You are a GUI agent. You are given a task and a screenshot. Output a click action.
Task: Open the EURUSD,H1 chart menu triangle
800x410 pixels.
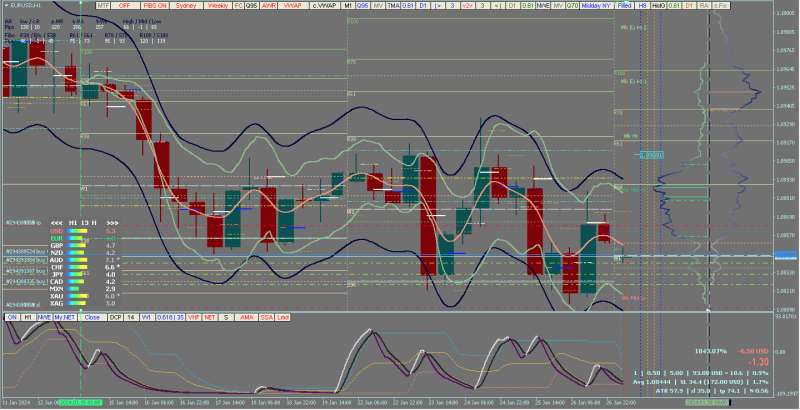[6, 5]
